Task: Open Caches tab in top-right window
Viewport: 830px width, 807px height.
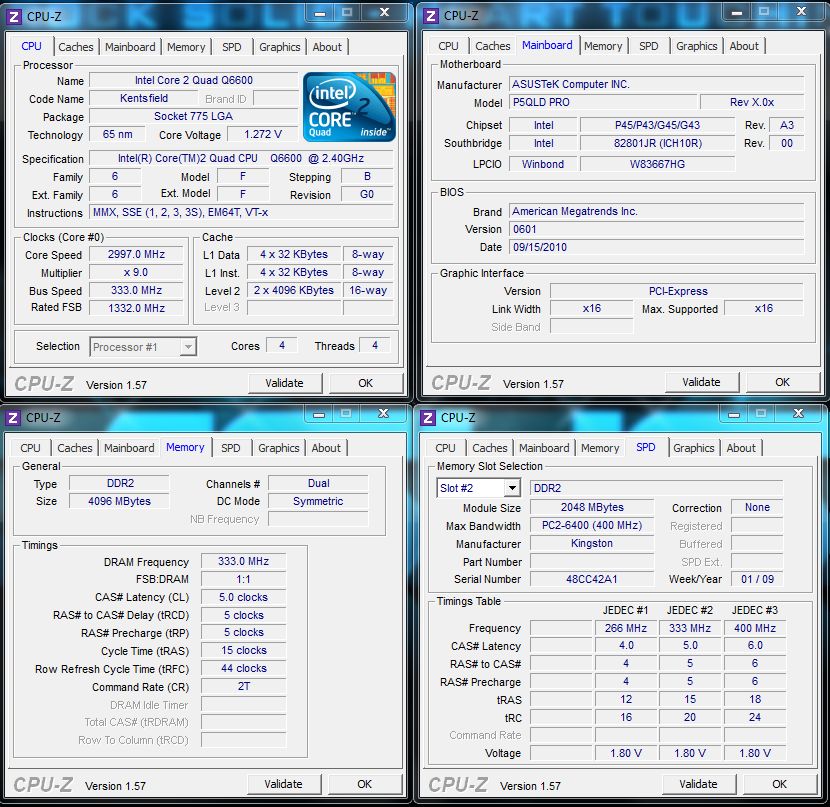Action: 493,46
